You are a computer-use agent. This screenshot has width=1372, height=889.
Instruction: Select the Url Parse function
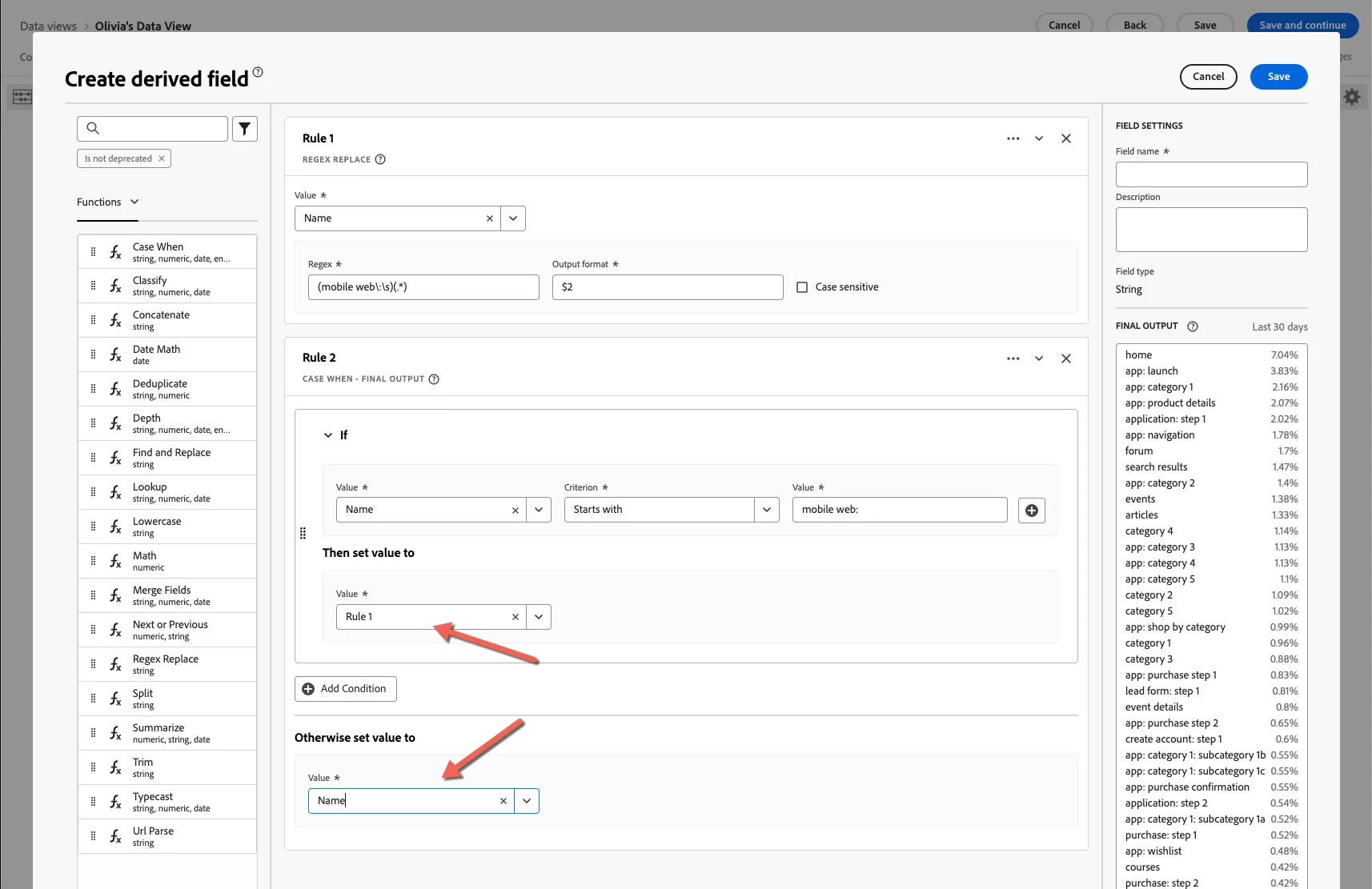167,836
